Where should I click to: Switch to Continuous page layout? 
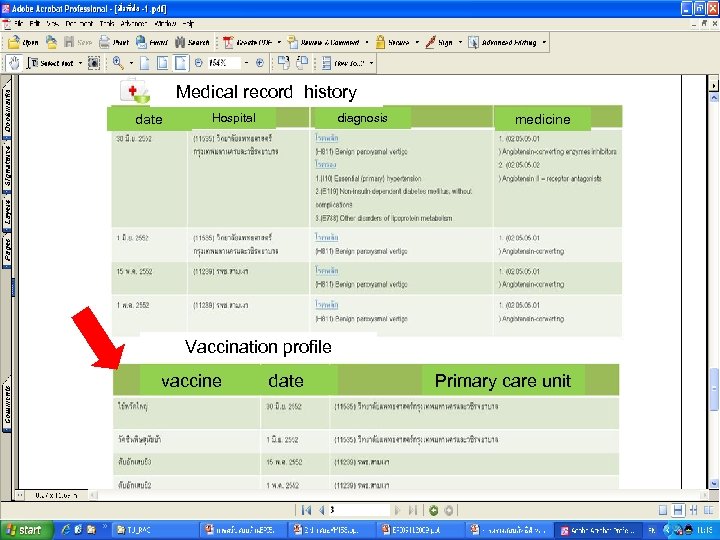coord(678,510)
